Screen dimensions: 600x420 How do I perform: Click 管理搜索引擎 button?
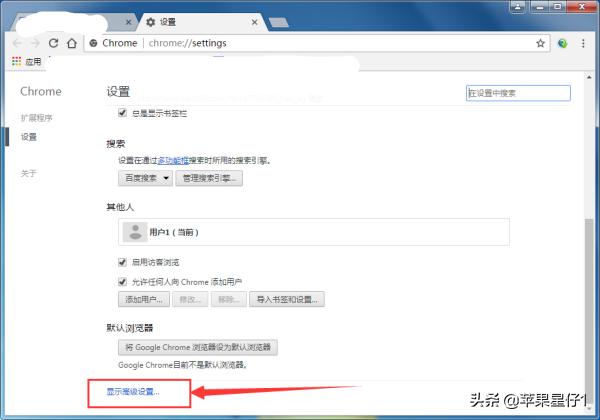pos(209,178)
